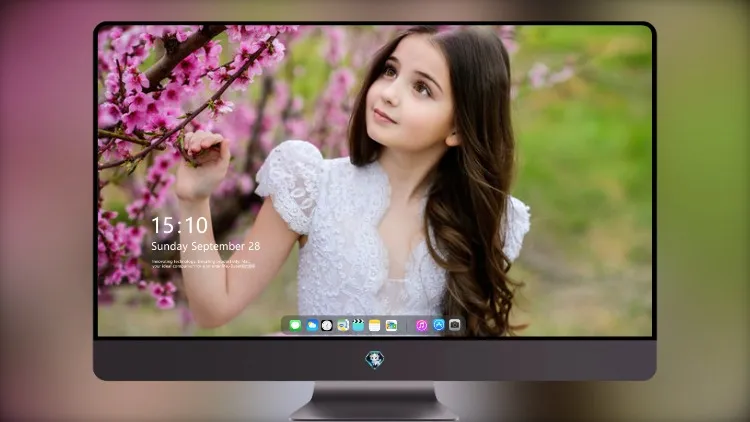750x422 pixels.
Task: Click the 15:10 clock display
Action: 179,225
